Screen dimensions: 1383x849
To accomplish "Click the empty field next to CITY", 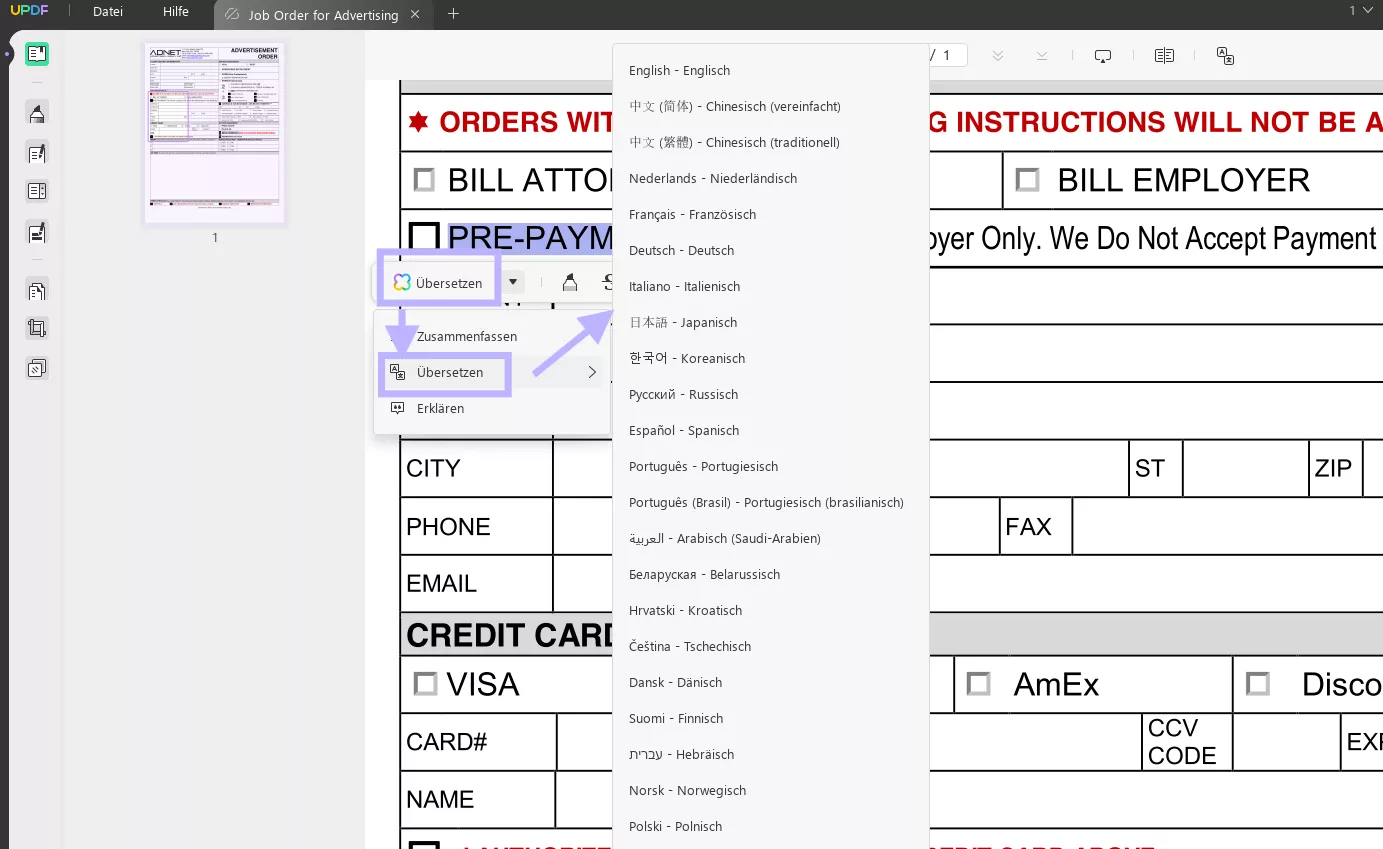I will (840, 468).
